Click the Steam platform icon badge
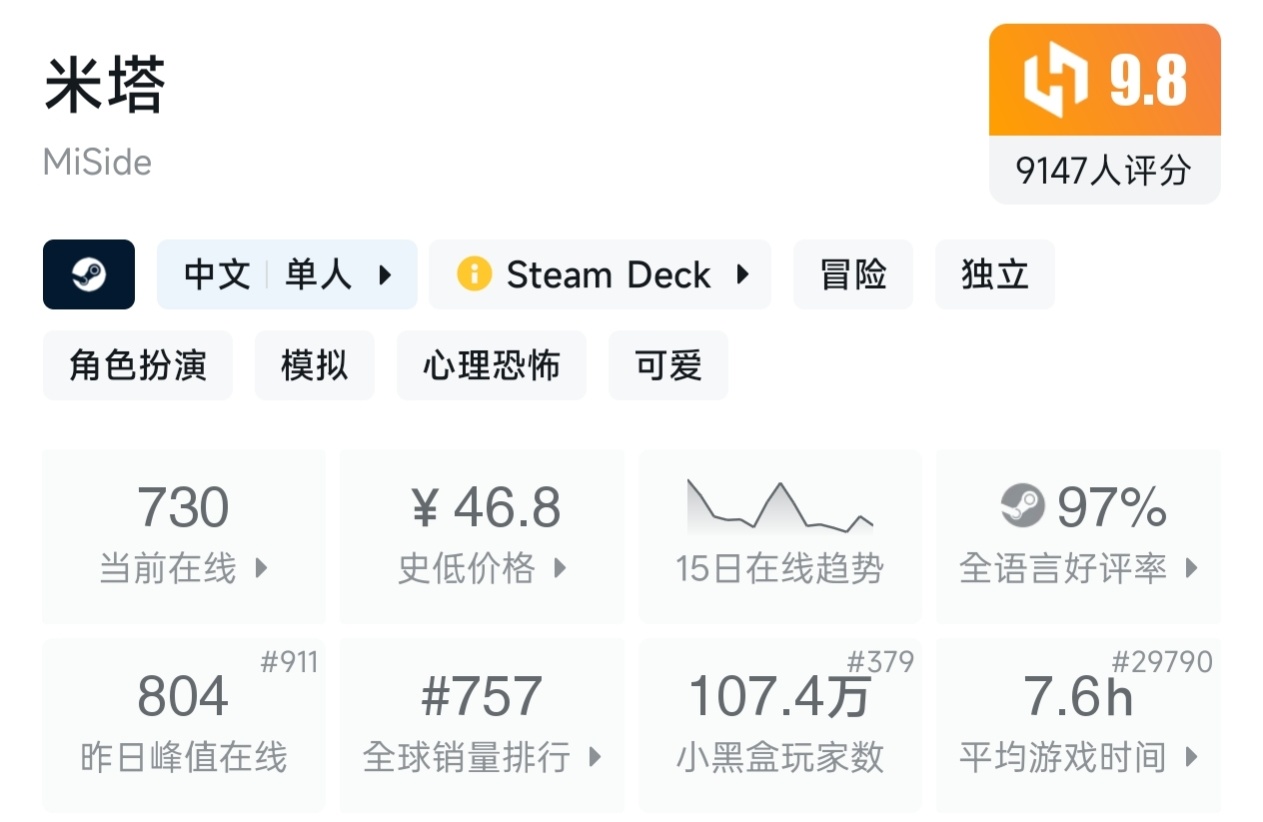 (89, 274)
